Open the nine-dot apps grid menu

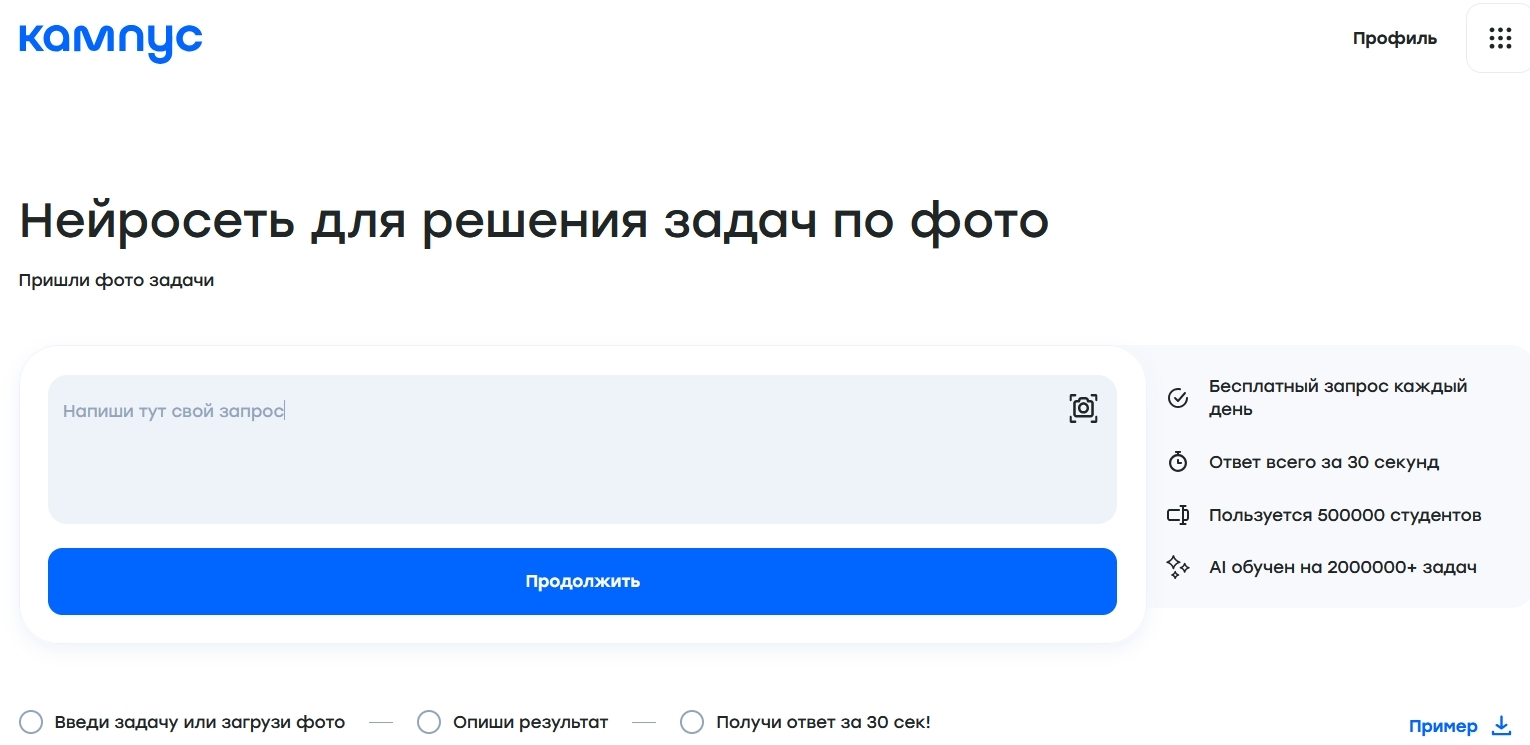click(x=1499, y=39)
